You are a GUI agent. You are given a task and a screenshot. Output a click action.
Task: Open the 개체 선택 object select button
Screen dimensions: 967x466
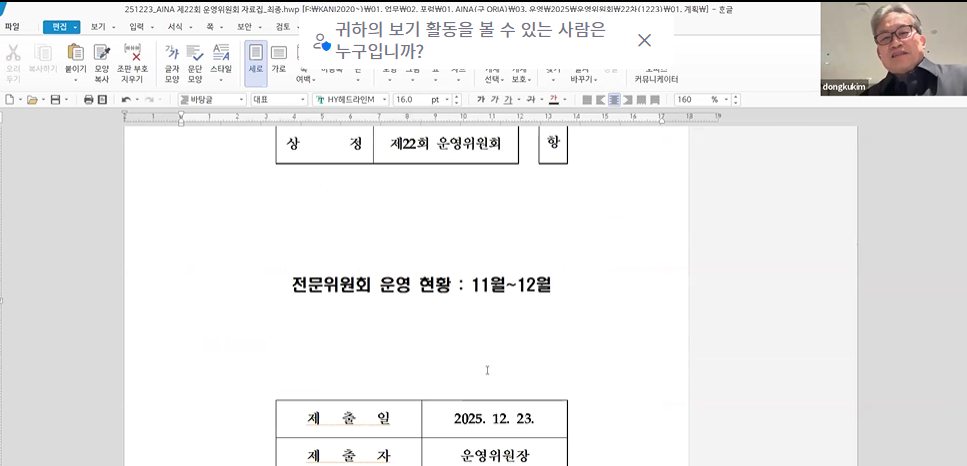point(493,75)
